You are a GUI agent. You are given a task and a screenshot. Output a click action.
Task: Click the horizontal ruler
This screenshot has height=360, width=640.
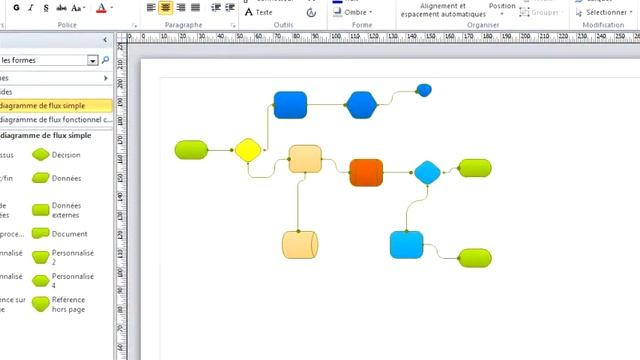(x=384, y=38)
